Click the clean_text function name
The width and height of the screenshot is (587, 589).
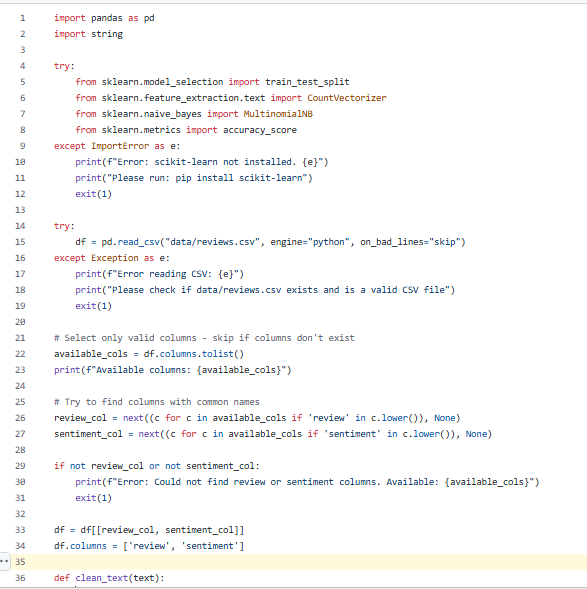102,578
